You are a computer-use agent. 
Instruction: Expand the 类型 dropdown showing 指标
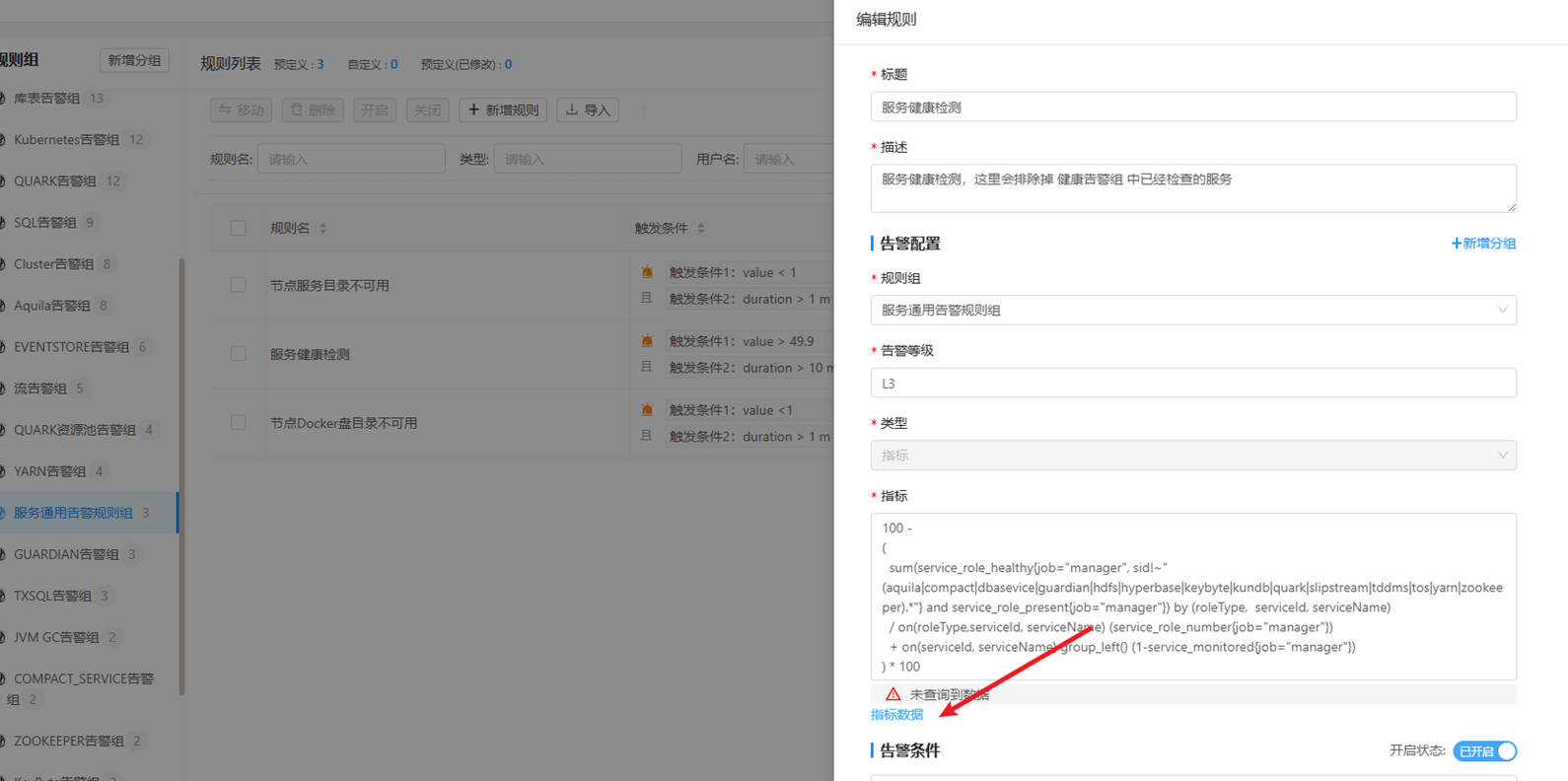pyautogui.click(x=1192, y=456)
